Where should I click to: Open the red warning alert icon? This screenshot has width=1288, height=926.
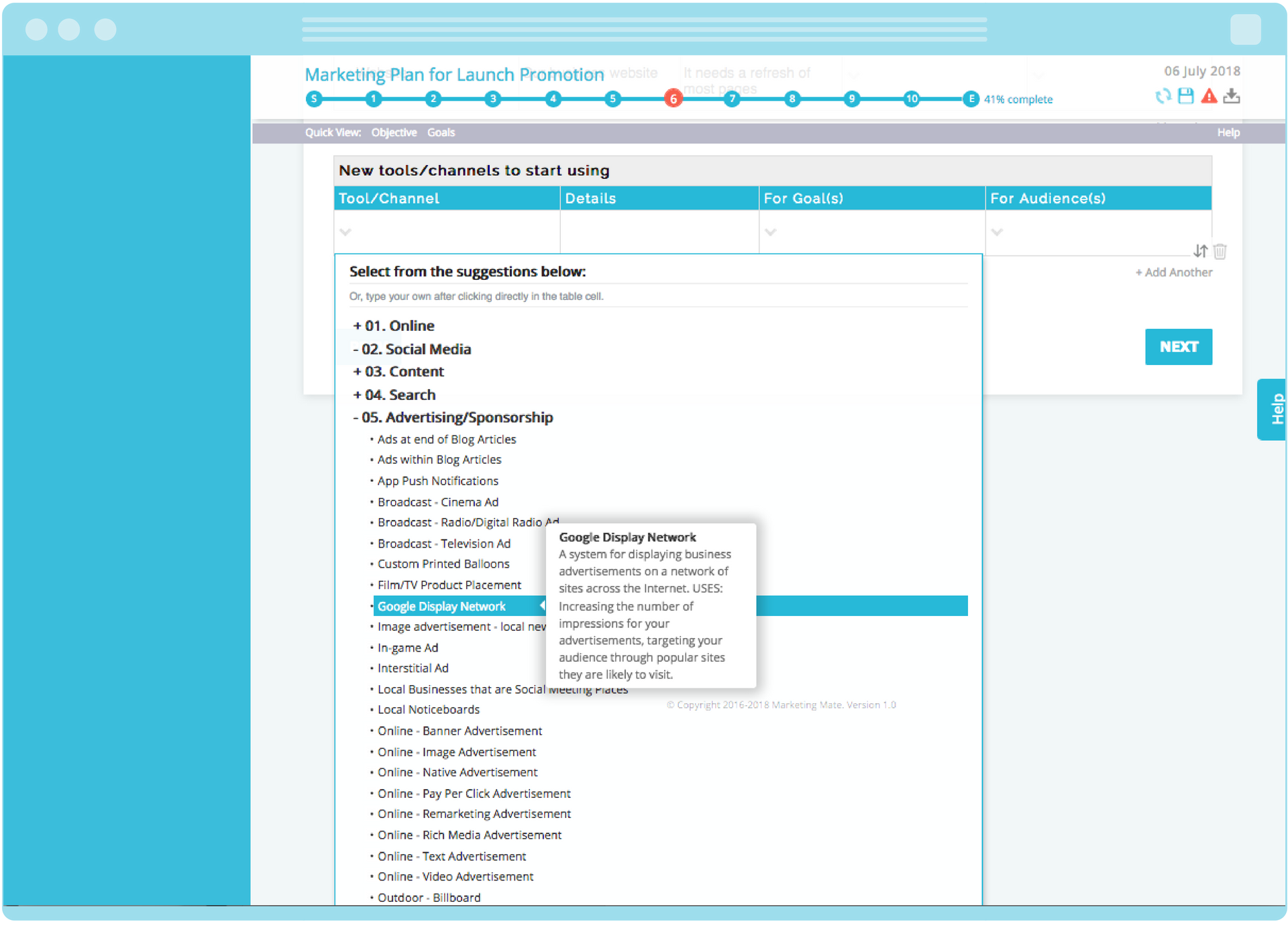pyautogui.click(x=1209, y=97)
